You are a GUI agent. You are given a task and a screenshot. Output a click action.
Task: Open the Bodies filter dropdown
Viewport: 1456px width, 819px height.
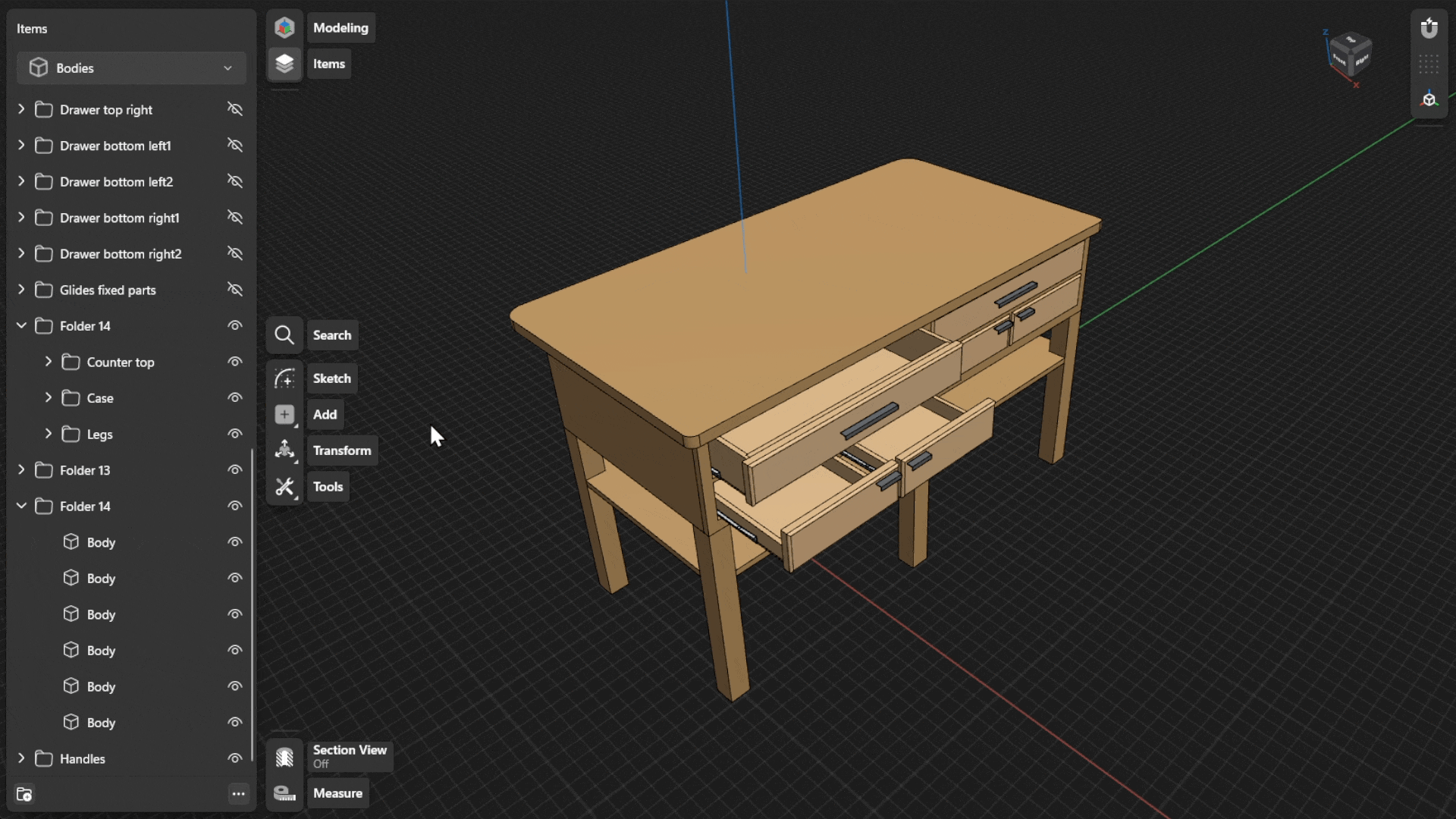131,68
